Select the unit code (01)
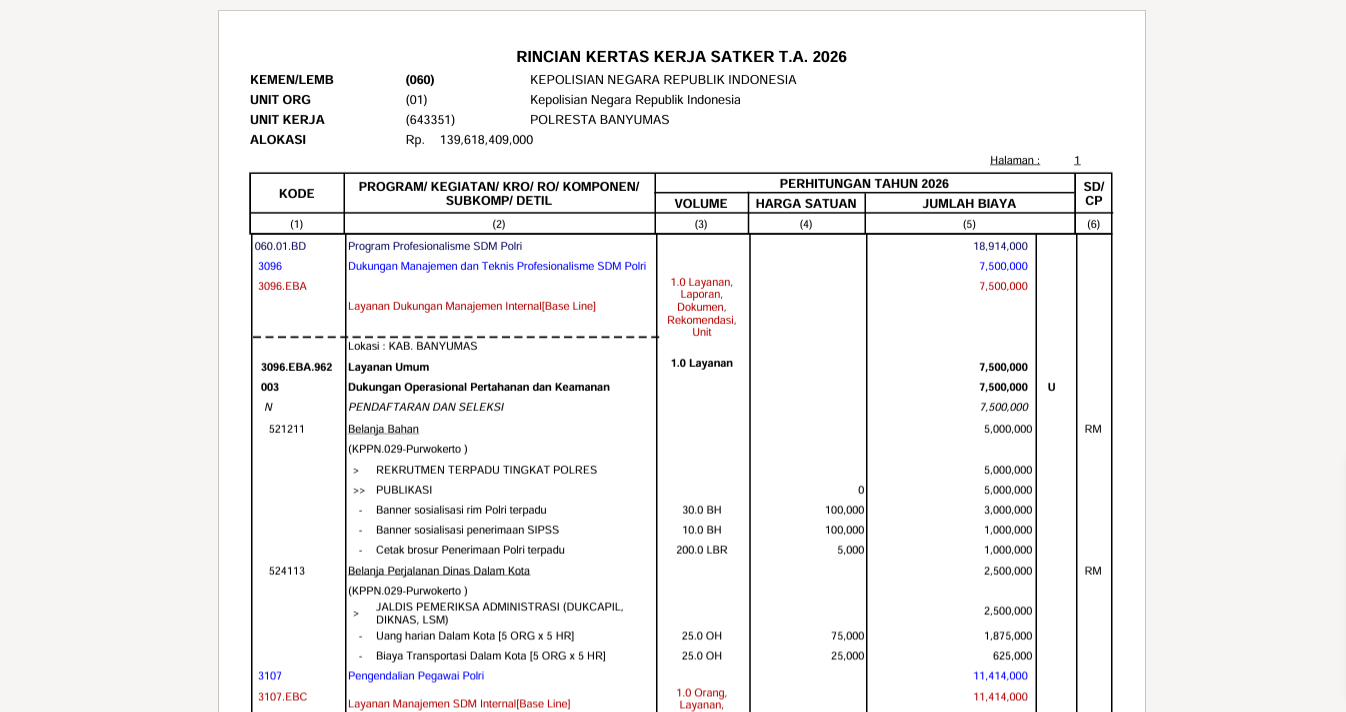1346x712 pixels. point(416,100)
